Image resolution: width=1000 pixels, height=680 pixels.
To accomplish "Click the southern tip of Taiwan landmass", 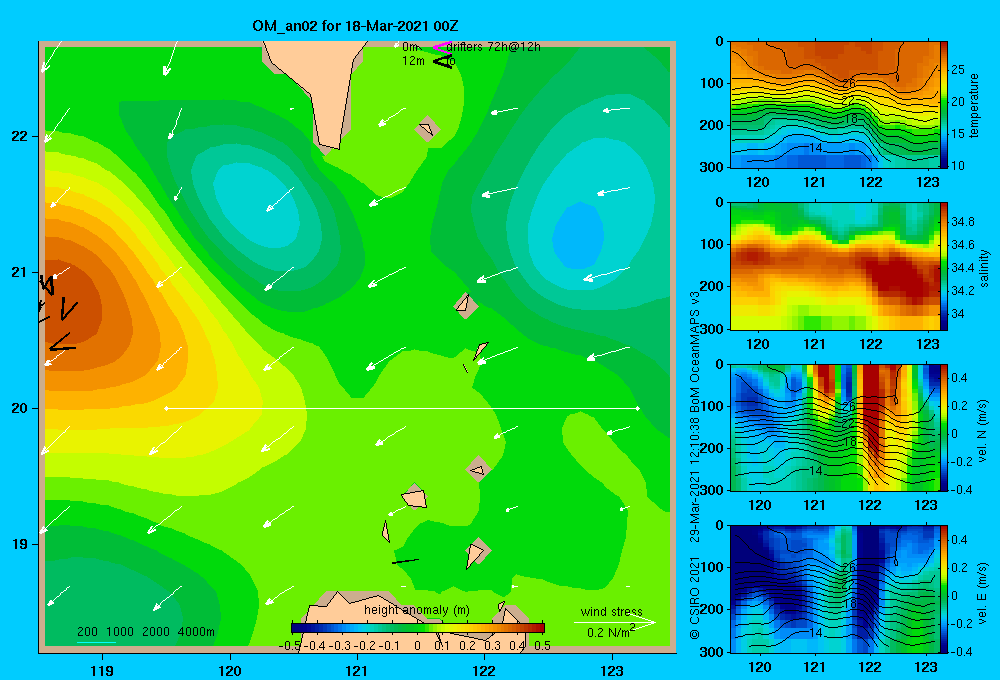I will pyautogui.click(x=330, y=141).
